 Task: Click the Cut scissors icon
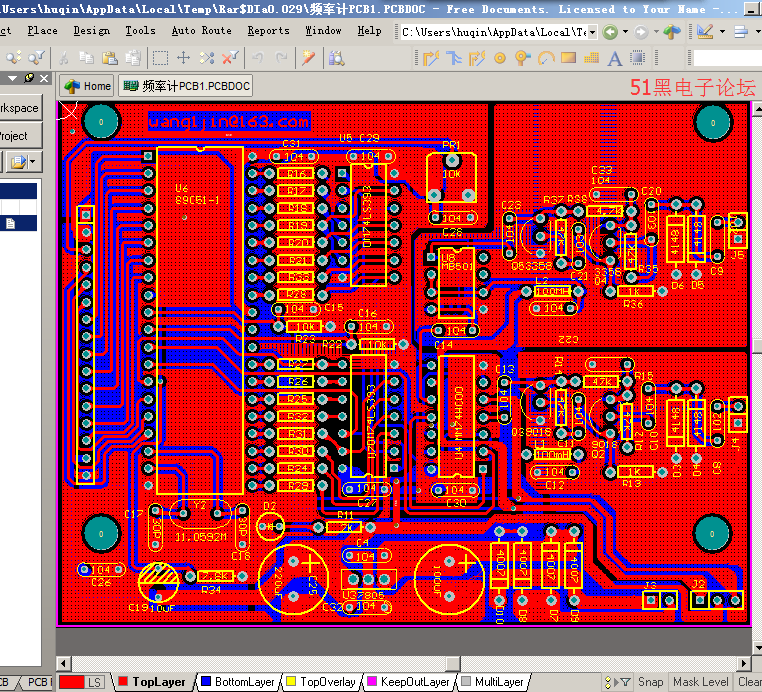(63, 58)
